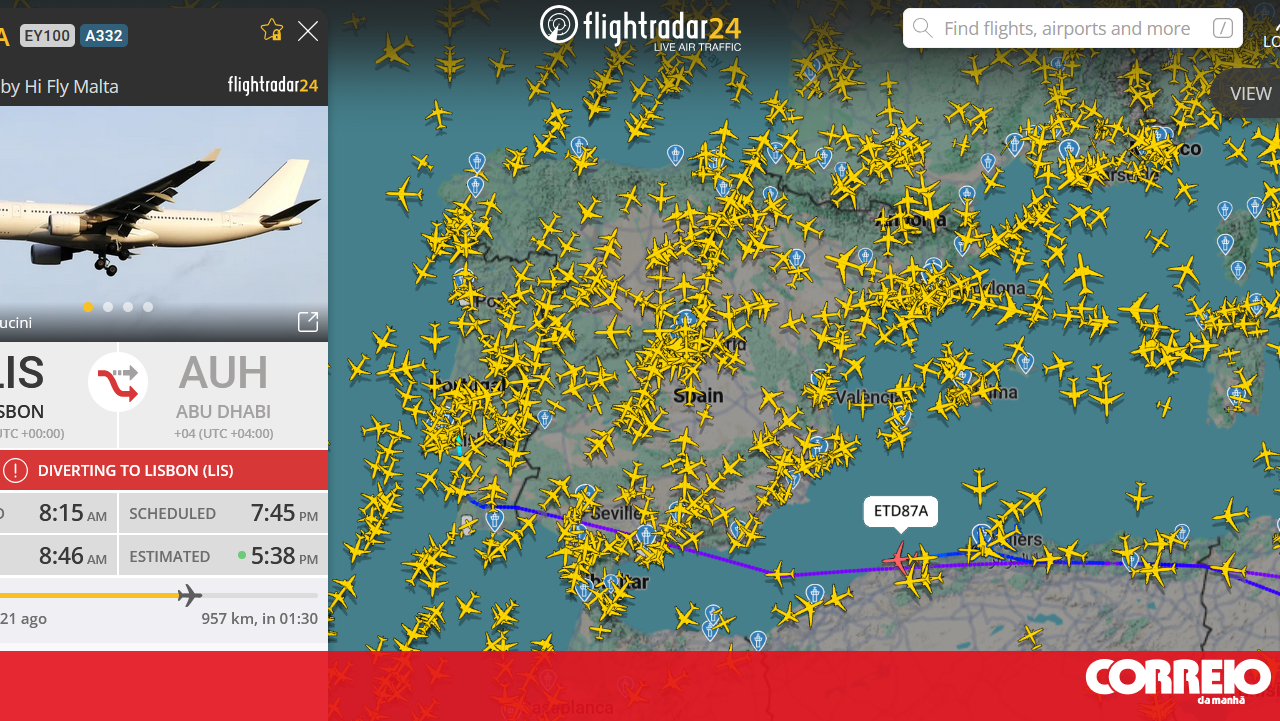Screen dimensions: 1280x721
Task: Click the slash shortcut key icon
Action: [x=1222, y=28]
